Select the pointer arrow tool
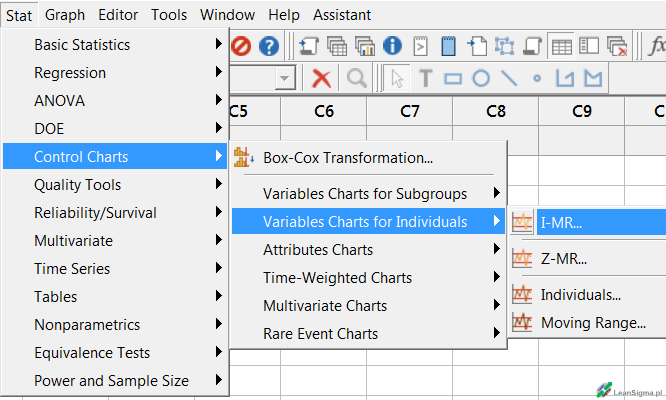Screen dimensions: 666x400 coord(397,78)
